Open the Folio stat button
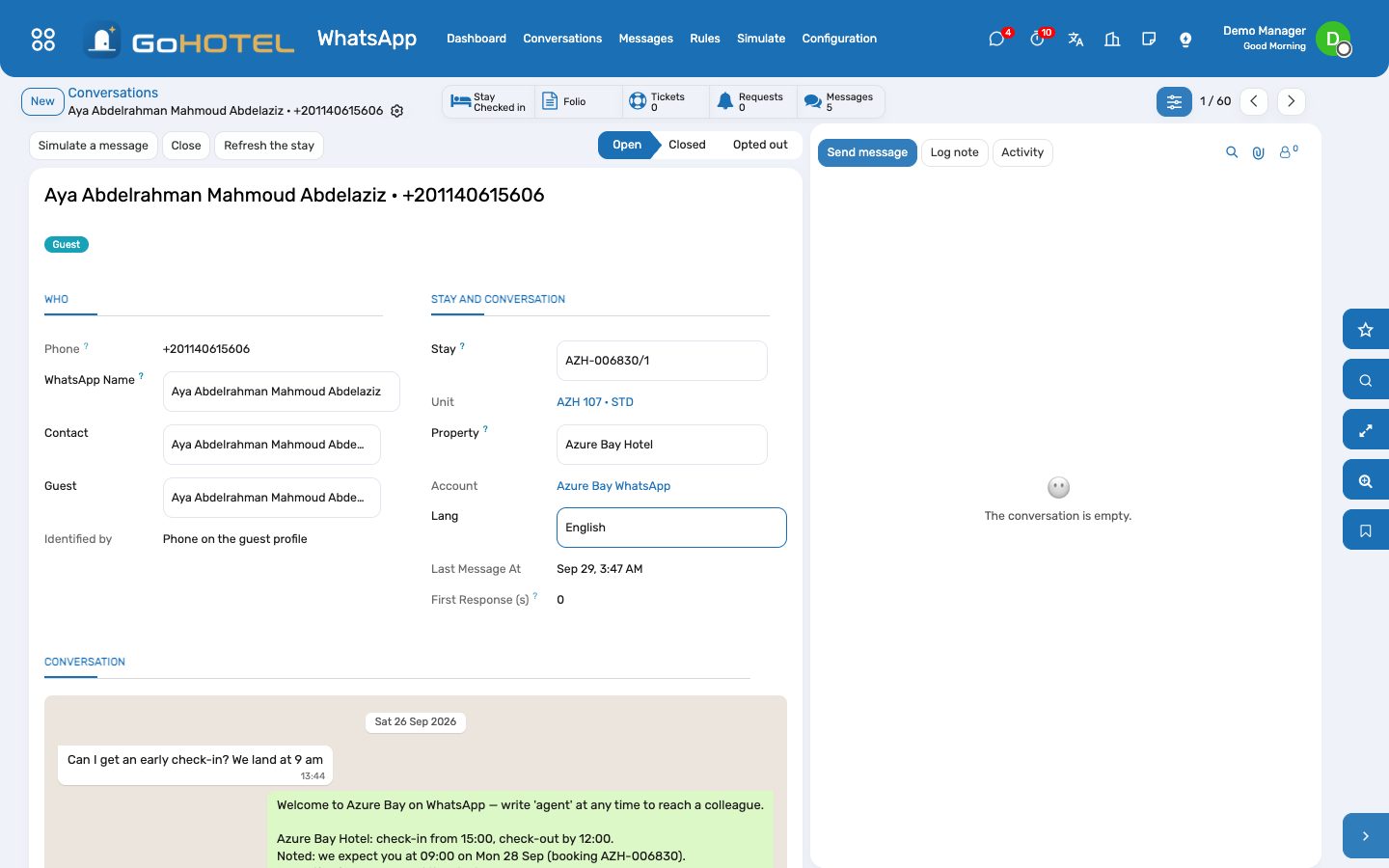 point(577,101)
